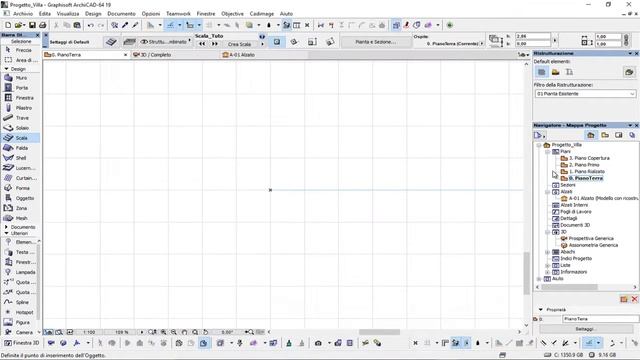
Task: Collapse the Piani tree node
Action: (547, 151)
